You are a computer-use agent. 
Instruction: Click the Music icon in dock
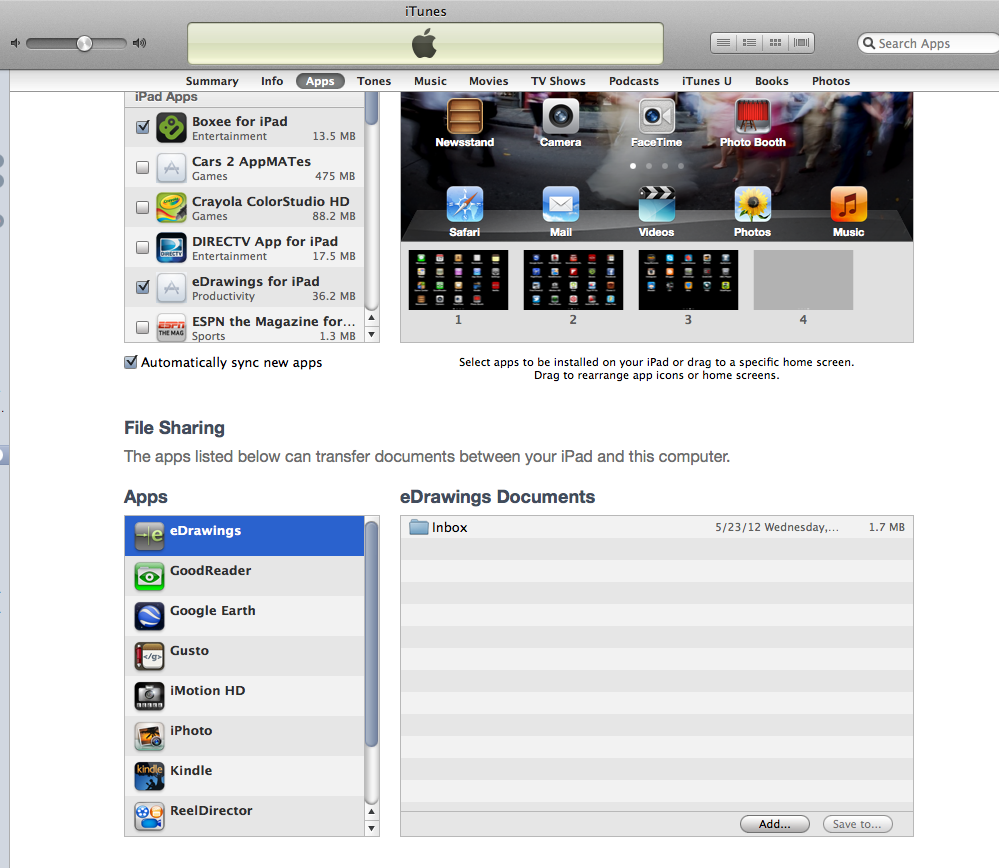click(849, 205)
